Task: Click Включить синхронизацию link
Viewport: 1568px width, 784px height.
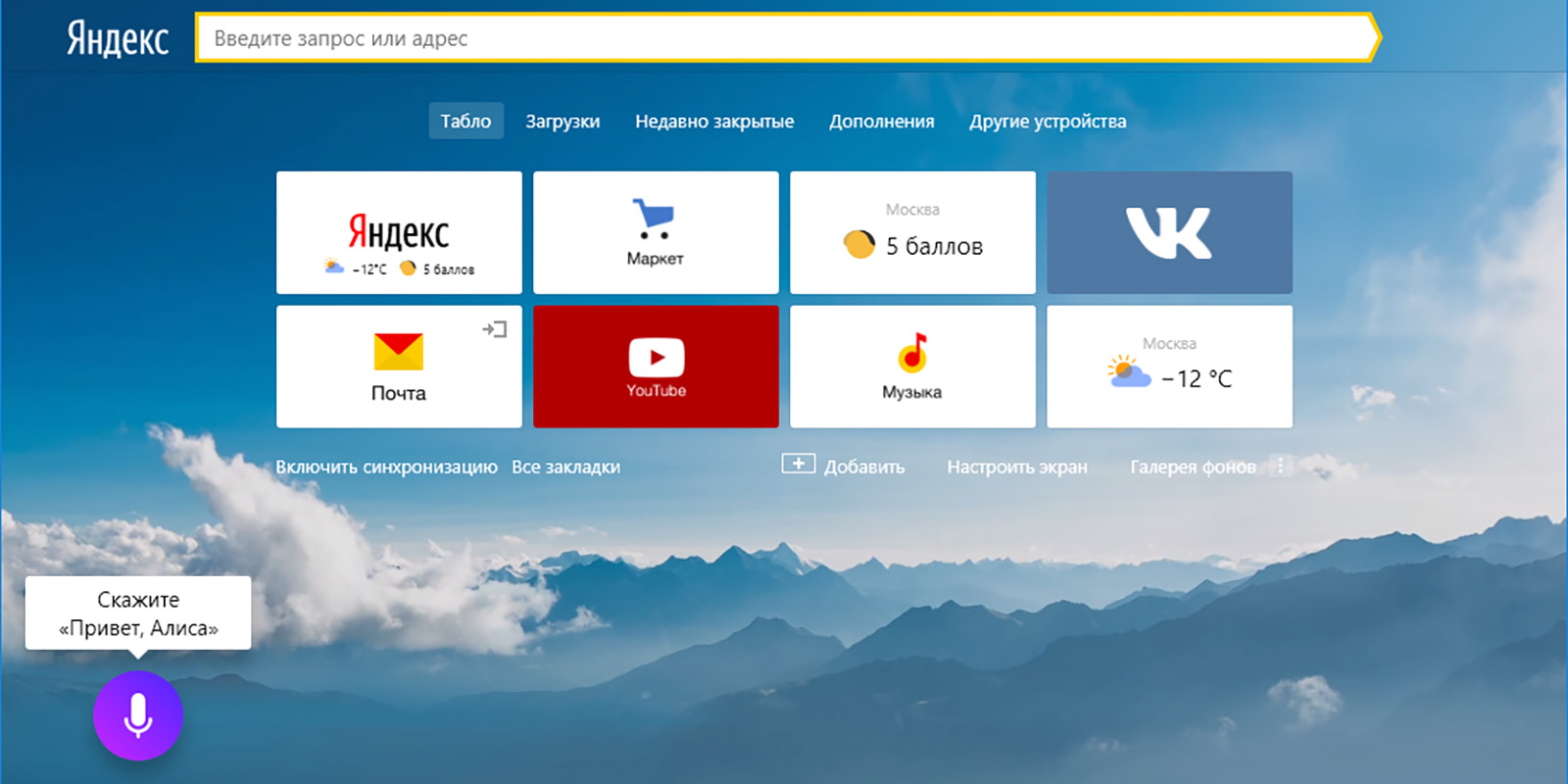Action: (x=386, y=466)
